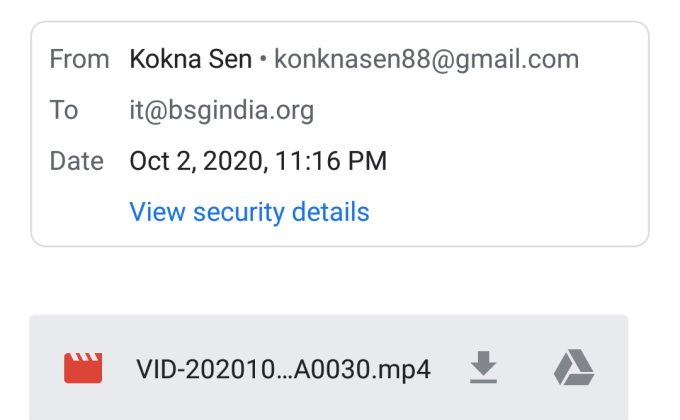Viewport: 680px width, 420px height.
Task: Download the VID mp4 attachment
Action: pyautogui.click(x=484, y=369)
